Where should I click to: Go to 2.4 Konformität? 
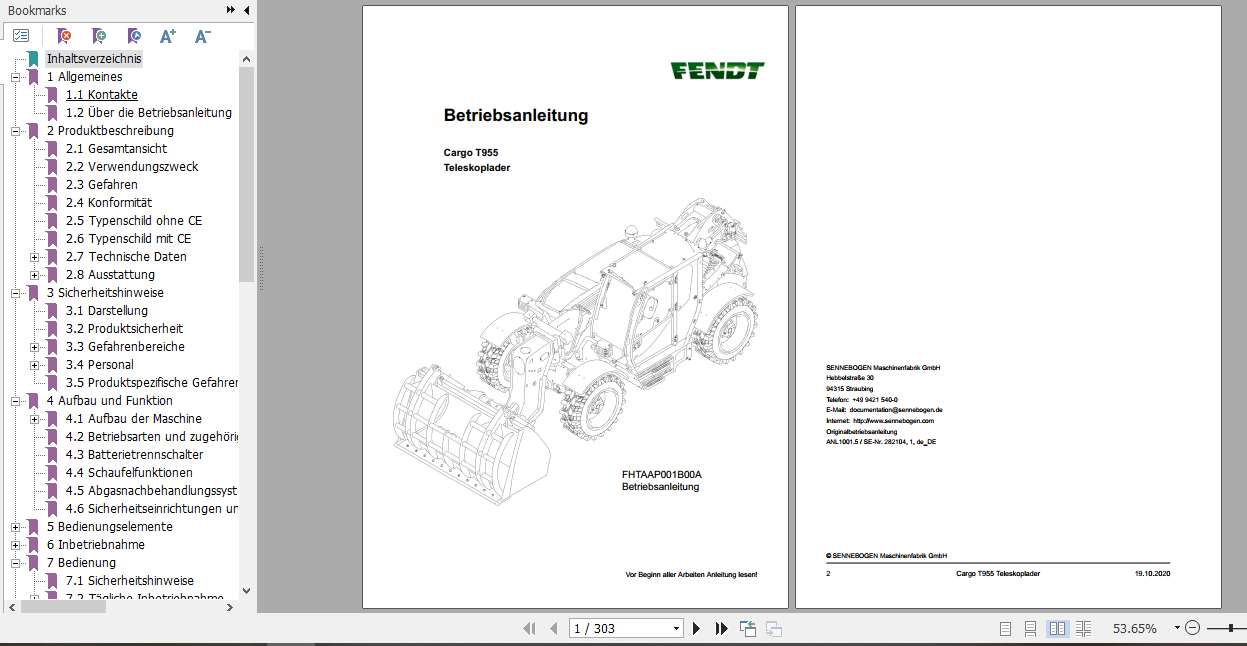[109, 203]
